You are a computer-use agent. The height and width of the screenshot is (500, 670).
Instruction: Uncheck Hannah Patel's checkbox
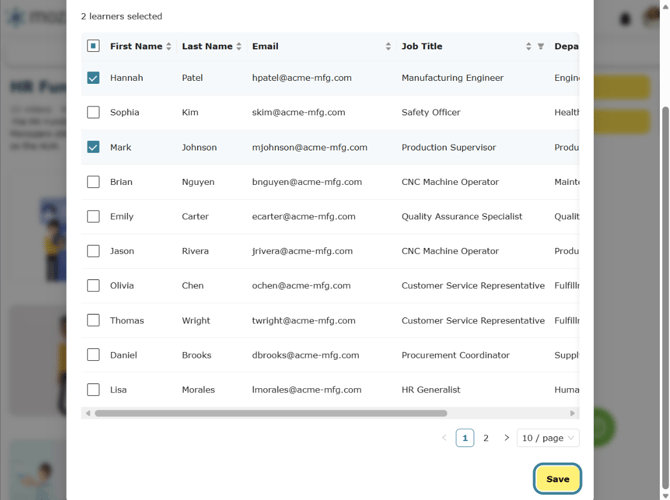pos(93,78)
